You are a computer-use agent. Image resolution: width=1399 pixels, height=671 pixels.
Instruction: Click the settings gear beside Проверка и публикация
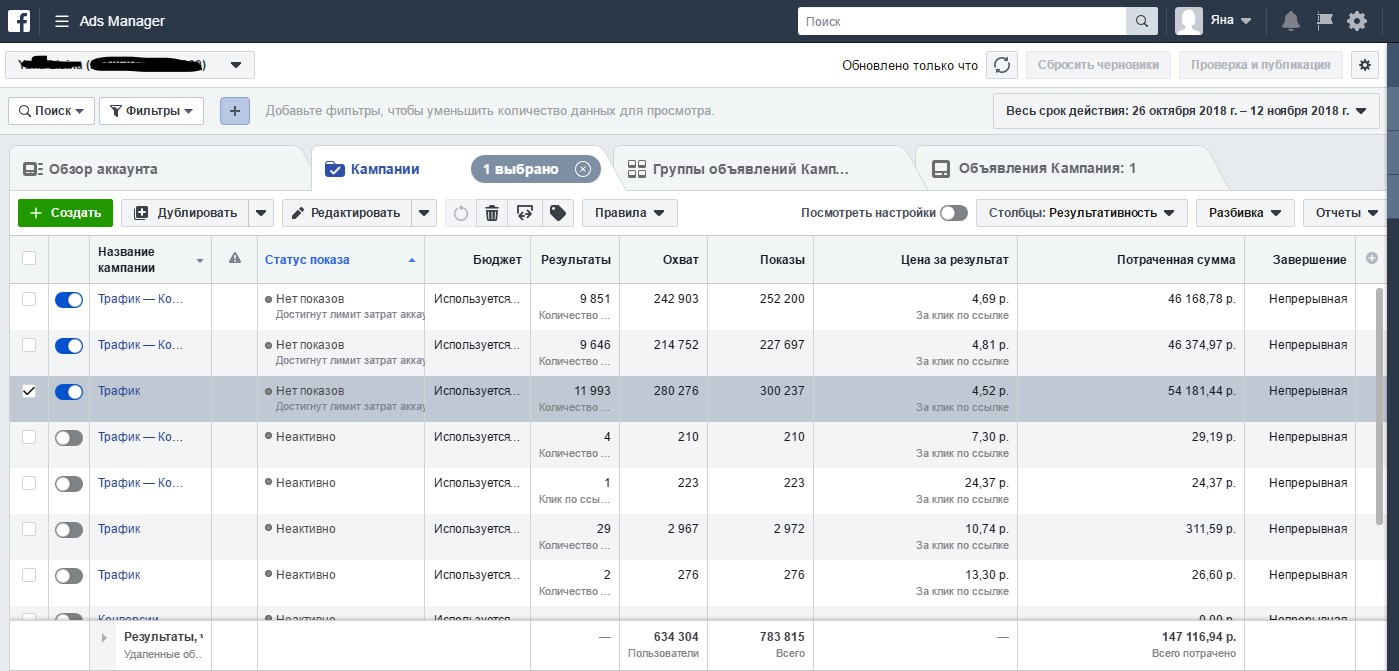click(1365, 65)
